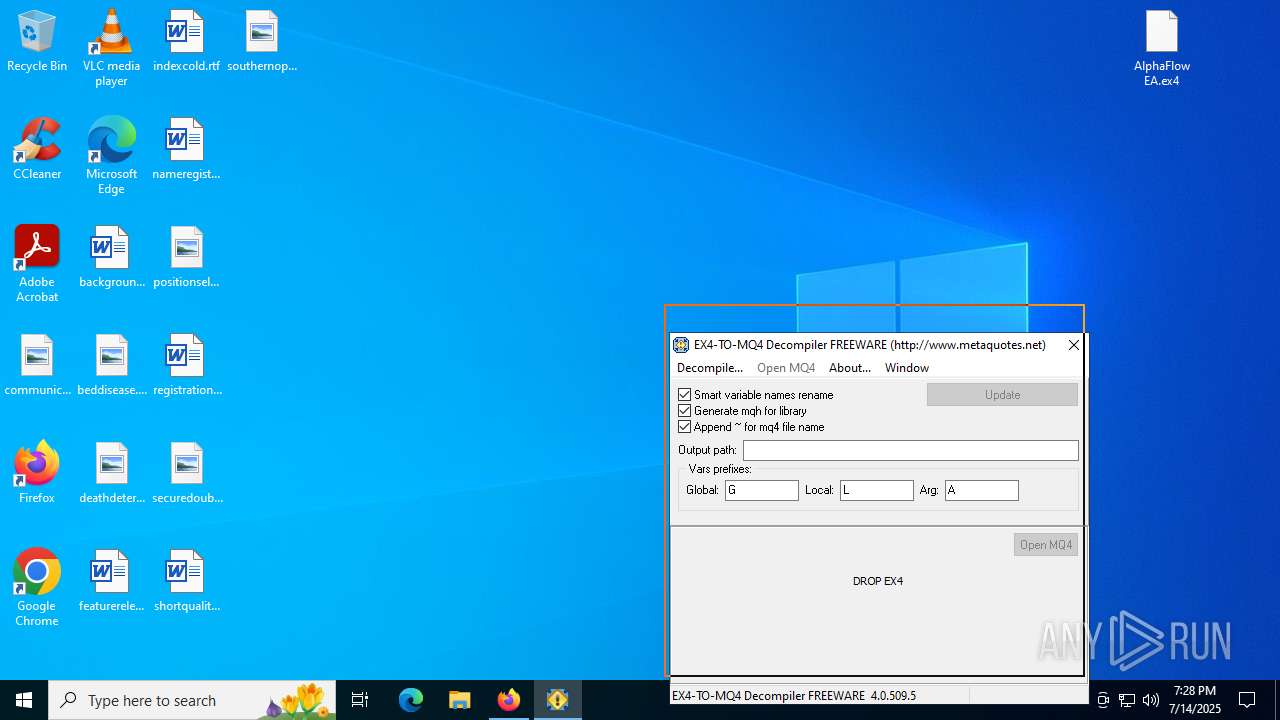The height and width of the screenshot is (720, 1280).
Task: Select Microsoft Edge desktop shortcut
Action: click(111, 156)
